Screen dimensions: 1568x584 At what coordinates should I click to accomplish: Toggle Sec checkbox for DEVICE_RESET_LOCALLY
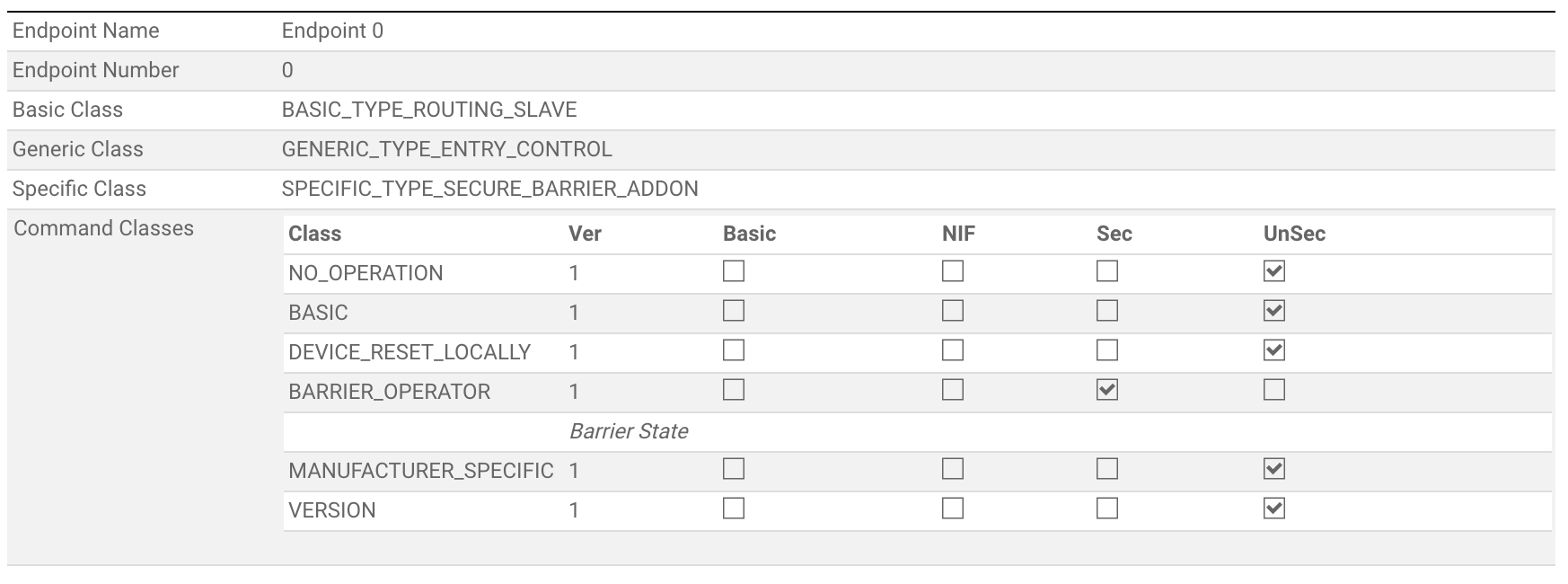click(1107, 350)
